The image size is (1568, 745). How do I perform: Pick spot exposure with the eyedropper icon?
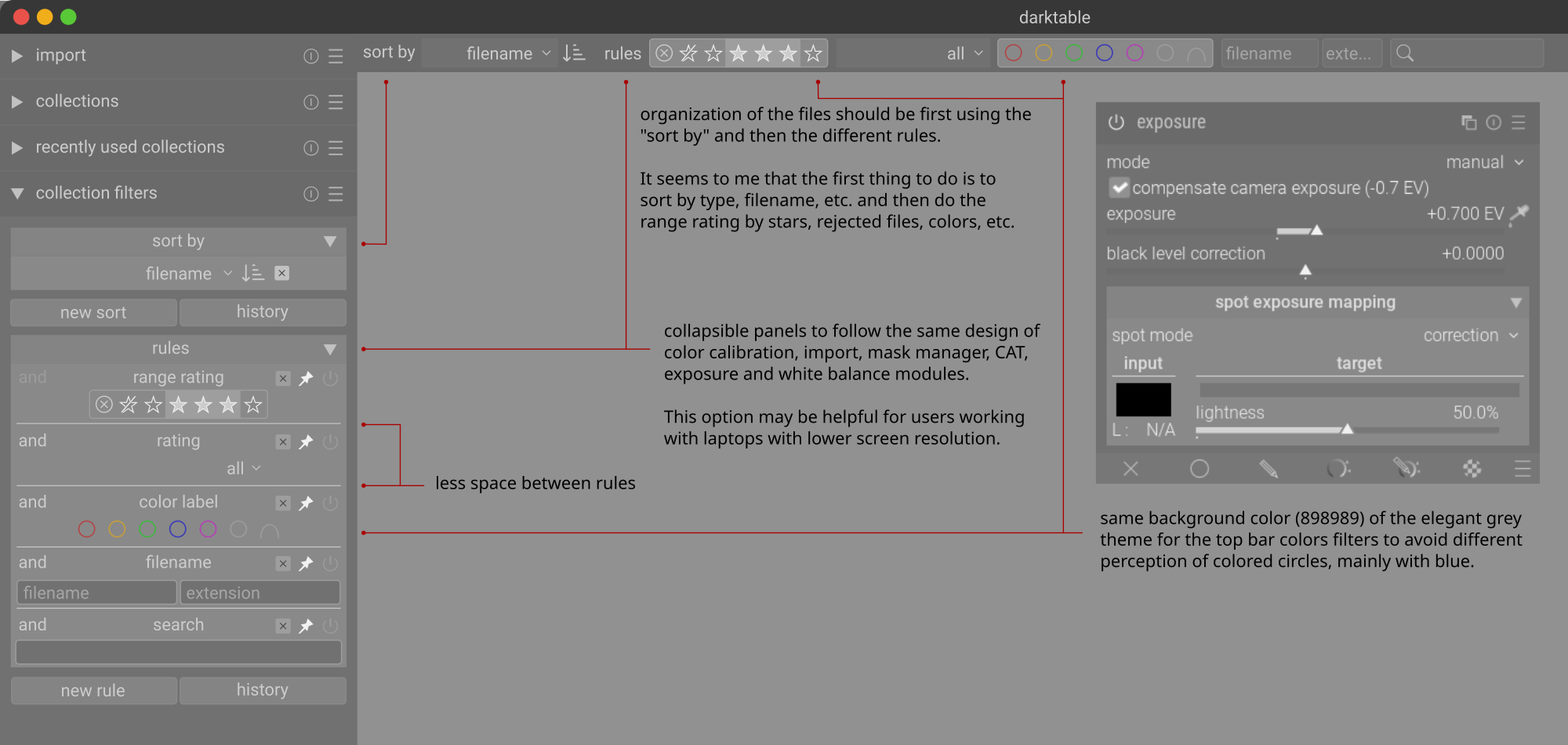[1519, 213]
